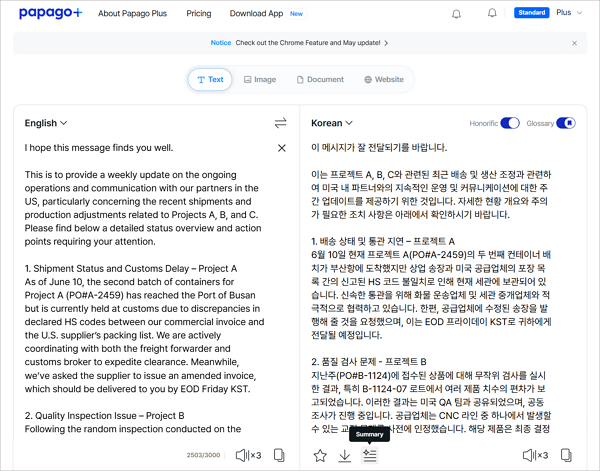Clear the English source text
Screen dimensions: 600x471
[281, 148]
